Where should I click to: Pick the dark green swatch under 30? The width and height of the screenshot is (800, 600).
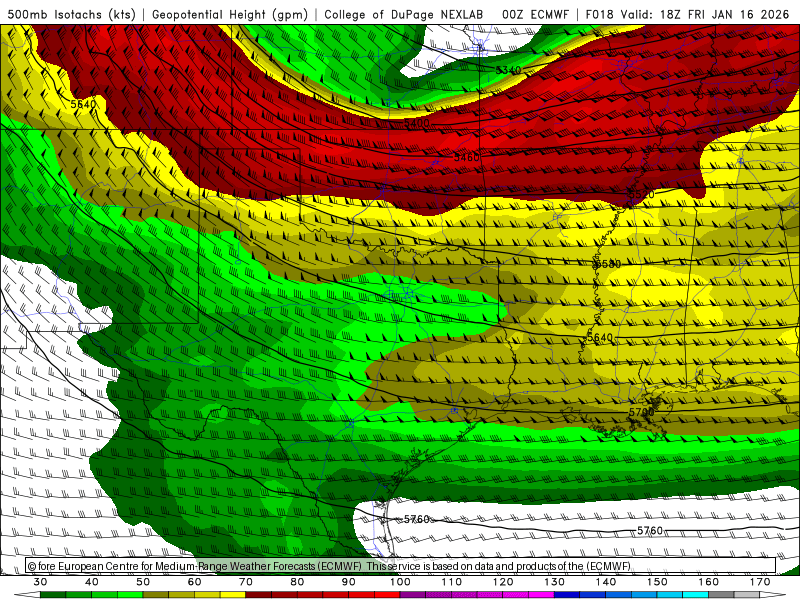53,595
